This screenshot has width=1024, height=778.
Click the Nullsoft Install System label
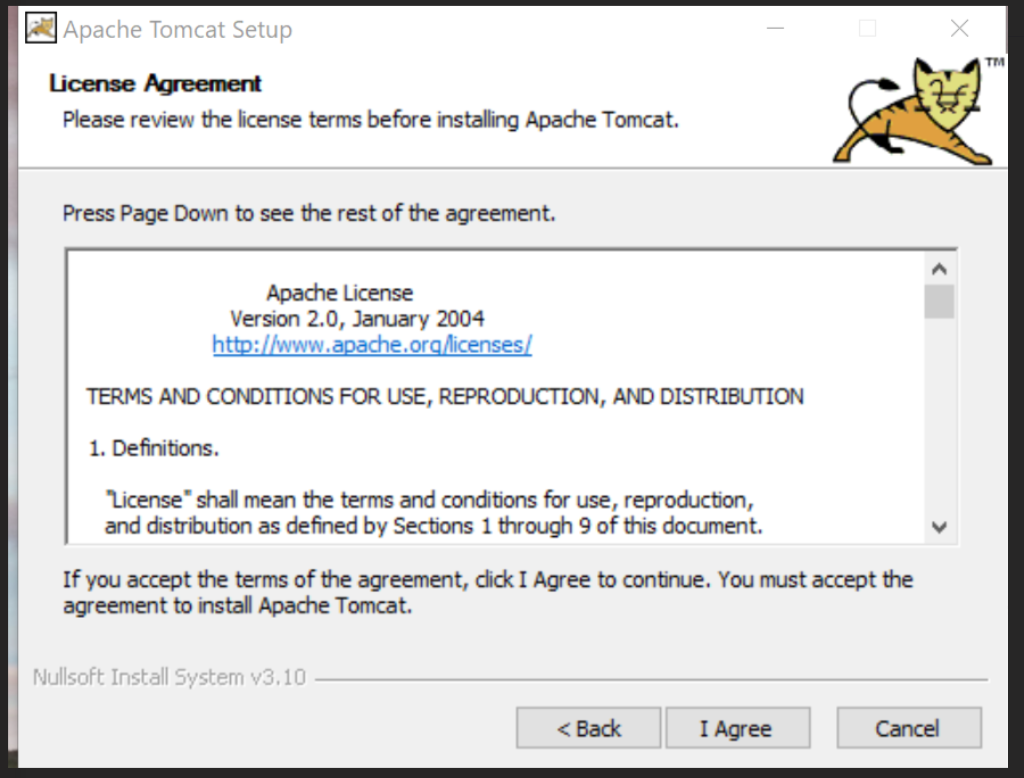click(x=168, y=677)
